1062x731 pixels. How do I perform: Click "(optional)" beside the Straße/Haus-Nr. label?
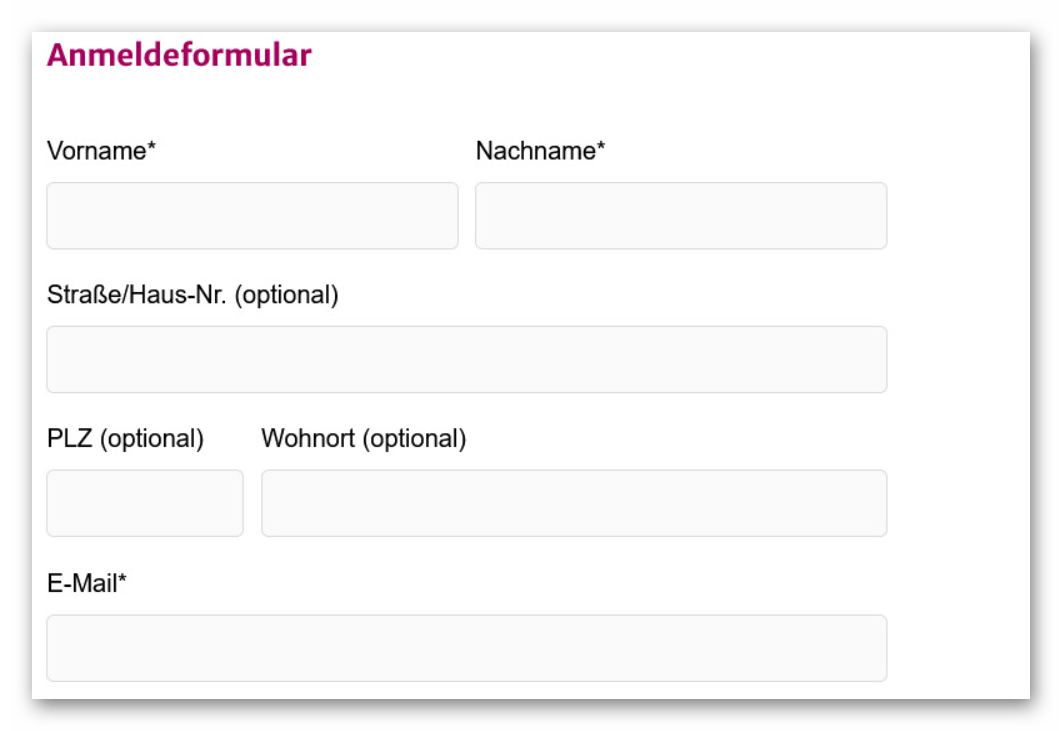tap(287, 296)
